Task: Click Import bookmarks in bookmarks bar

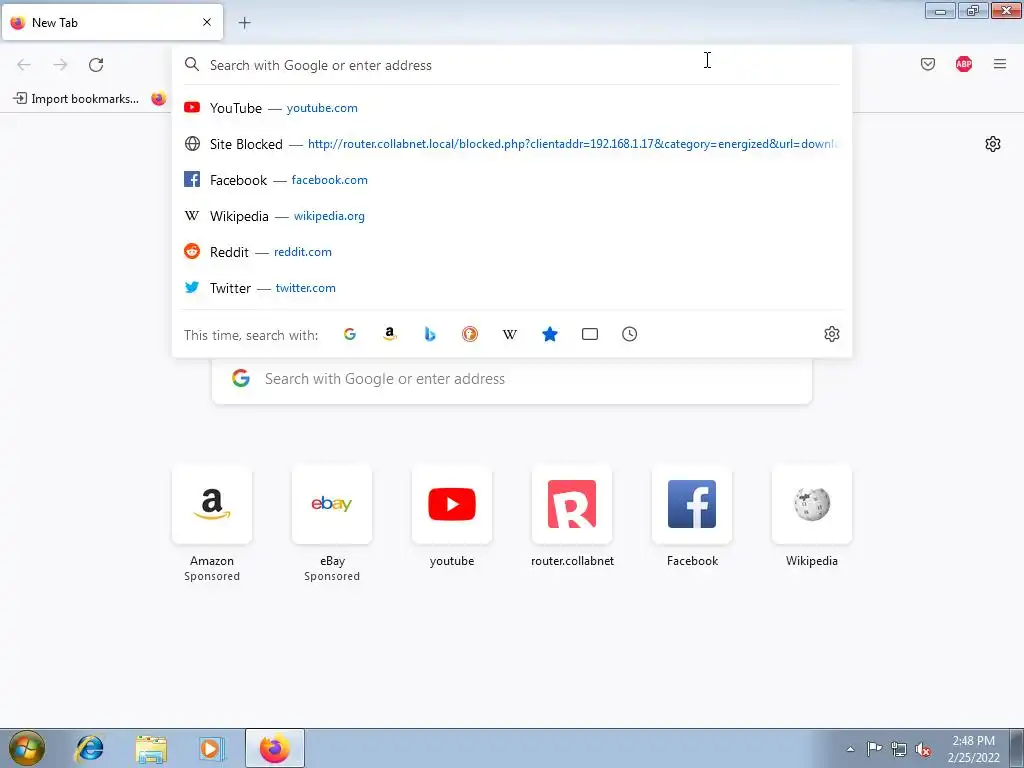Action: 76,99
